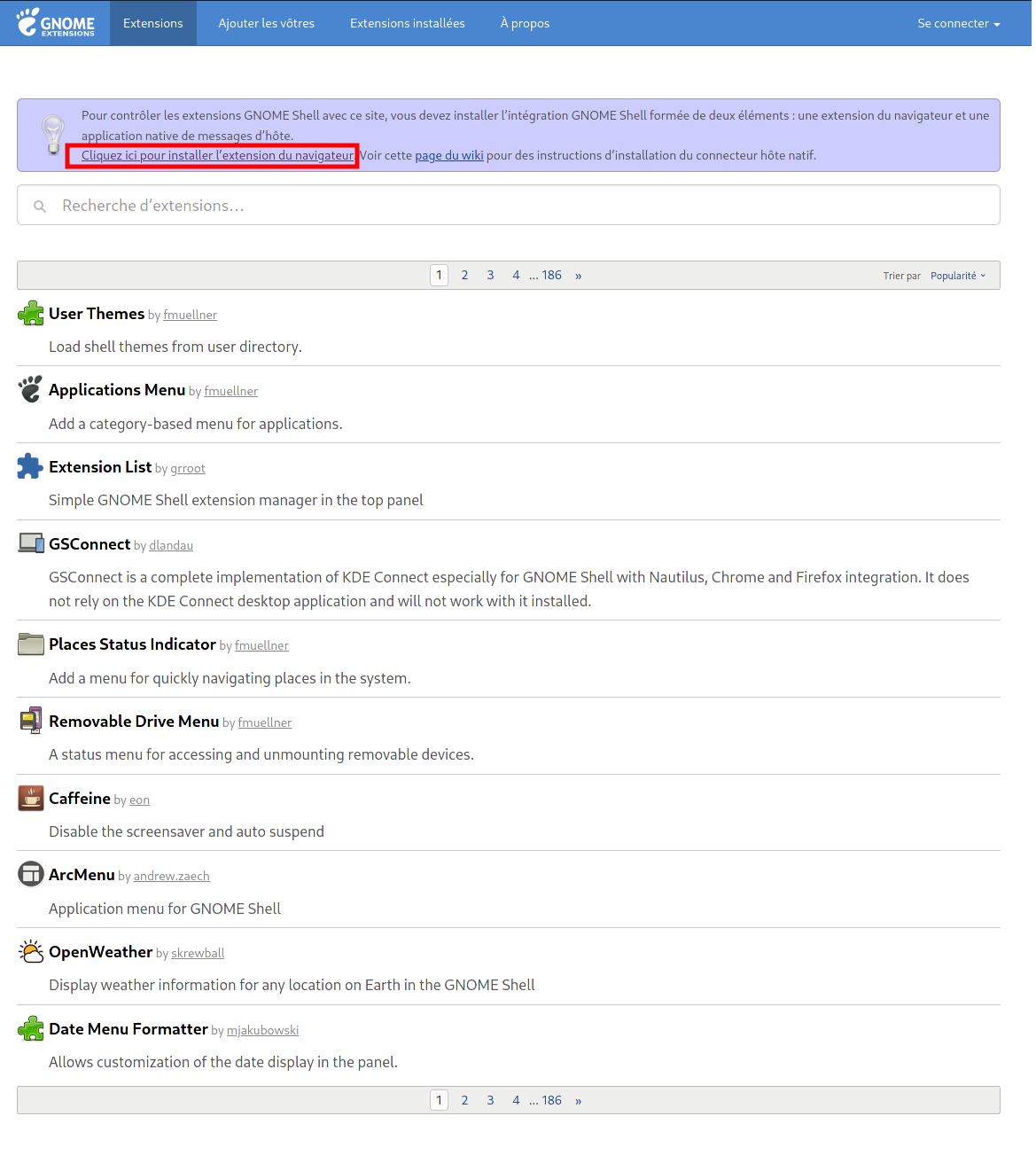Viewport: 1036px width, 1163px height.
Task: Open the Applications Menu extension
Action: click(117, 390)
